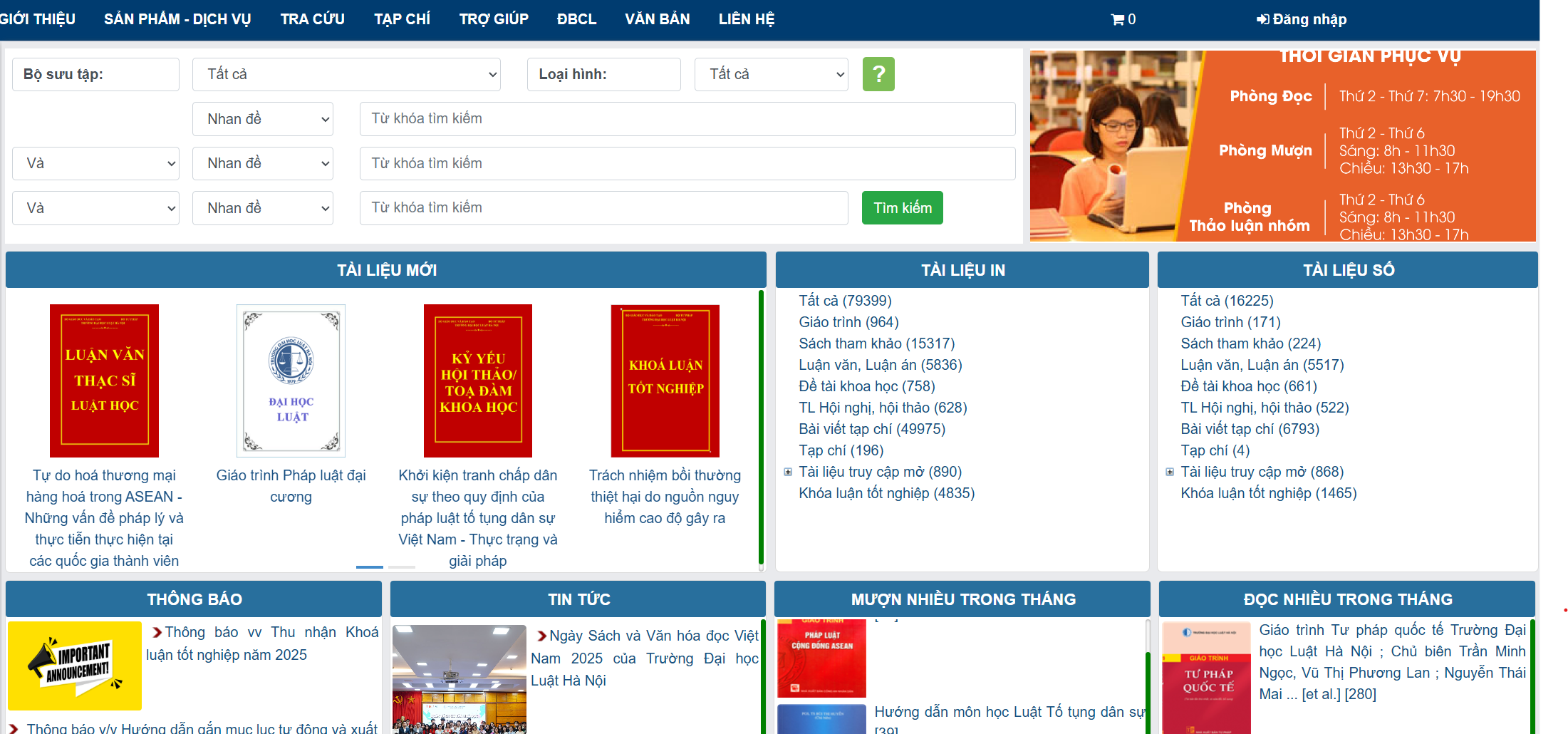Open the Đại học Luật textbook cover
The image size is (1568, 734).
click(291, 381)
